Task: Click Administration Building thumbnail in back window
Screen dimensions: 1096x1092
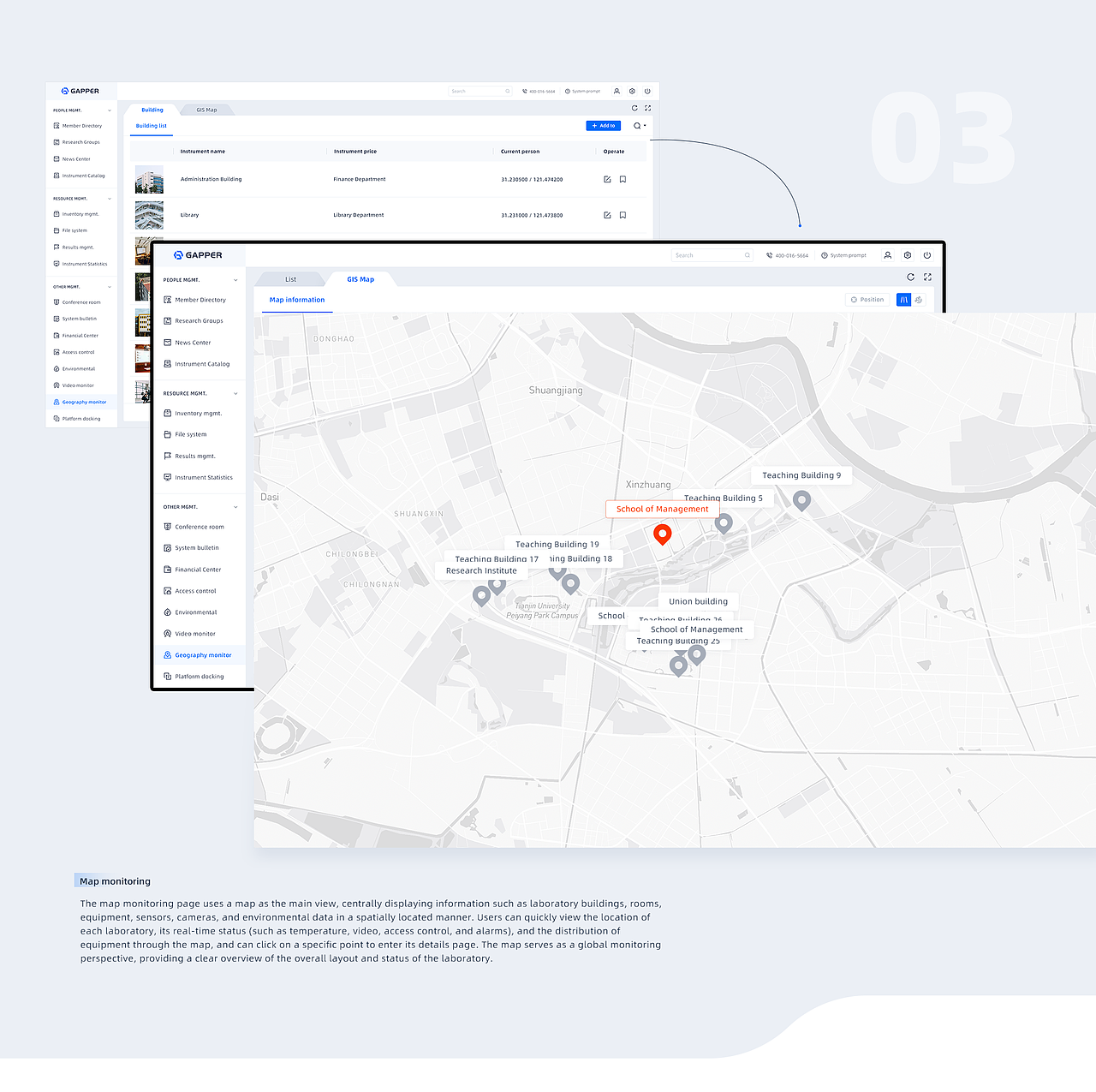Action: pyautogui.click(x=149, y=180)
